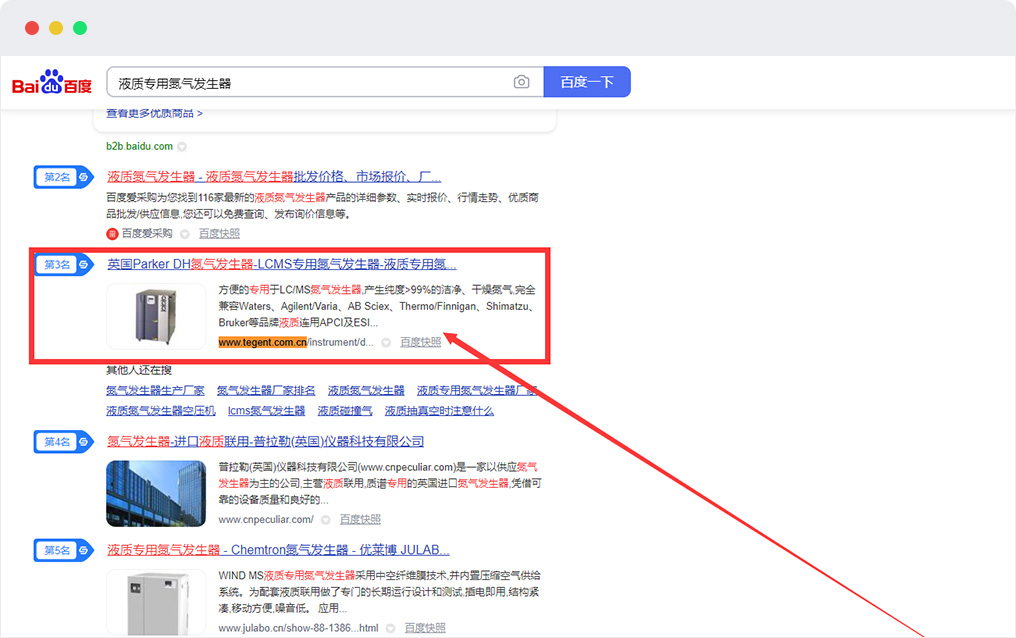Open 百度快照 for the tegent.com.cn result
1016x638 pixels.
[421, 342]
